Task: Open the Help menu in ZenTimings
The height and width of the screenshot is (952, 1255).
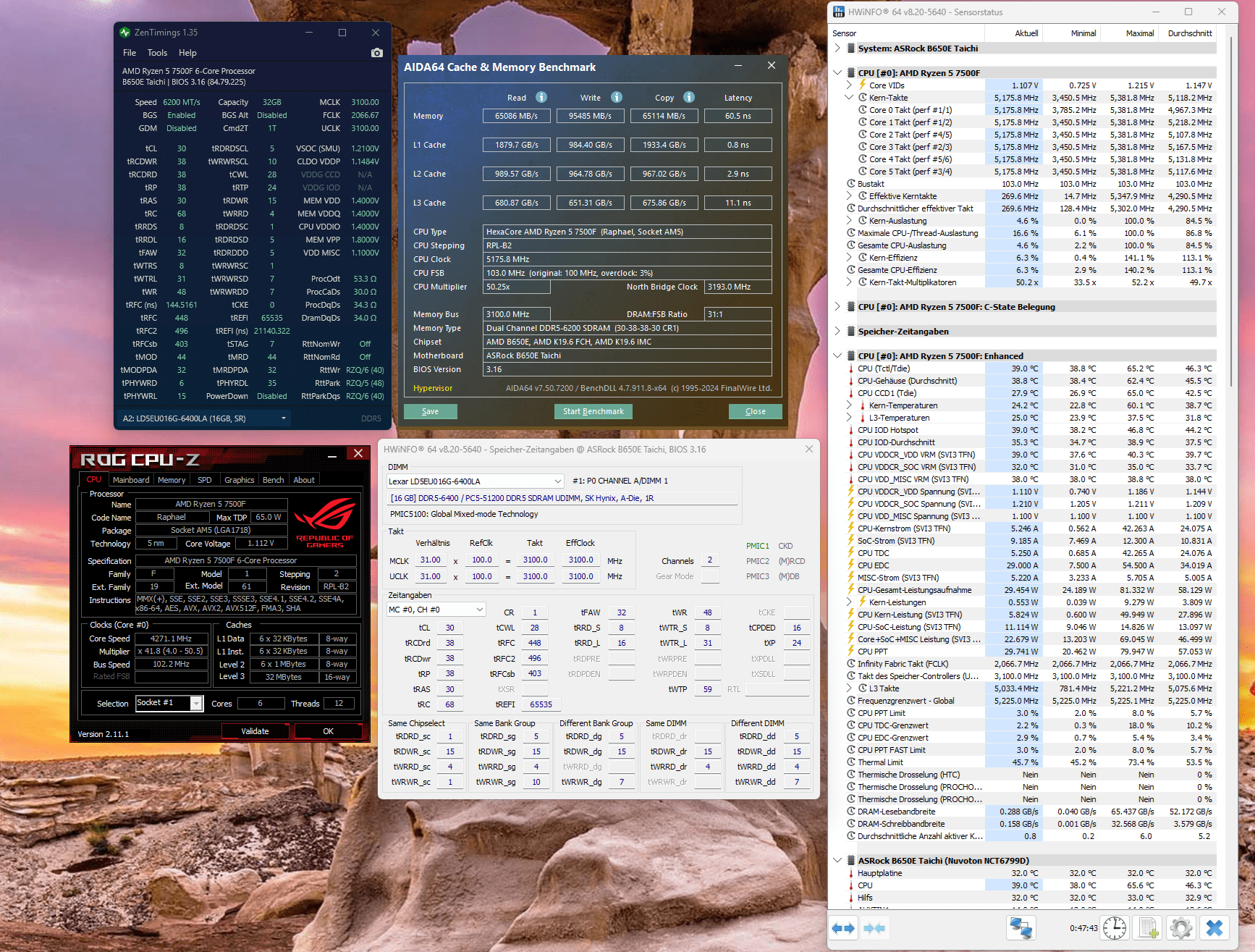Action: point(187,53)
